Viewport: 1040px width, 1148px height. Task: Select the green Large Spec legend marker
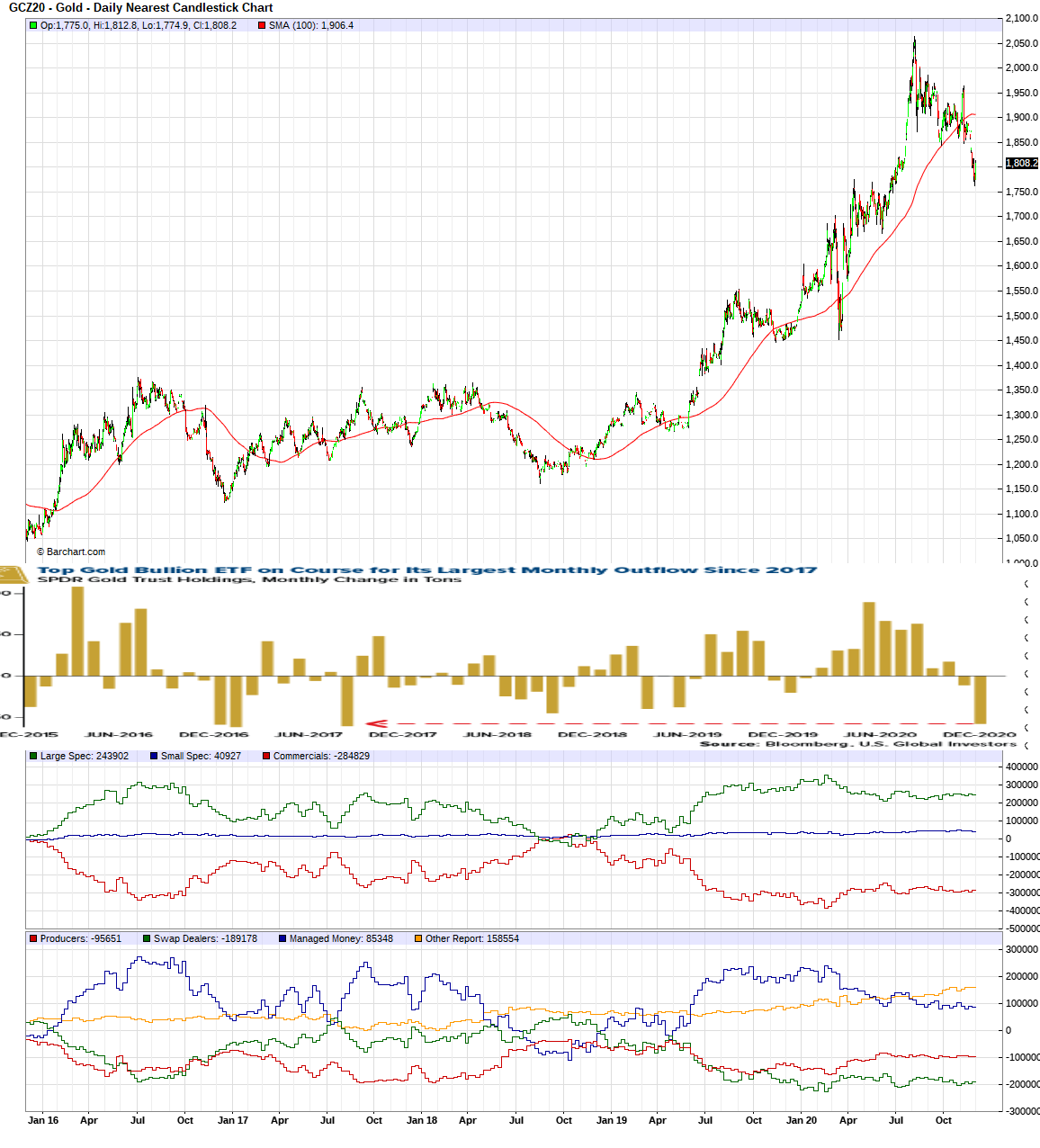click(33, 756)
